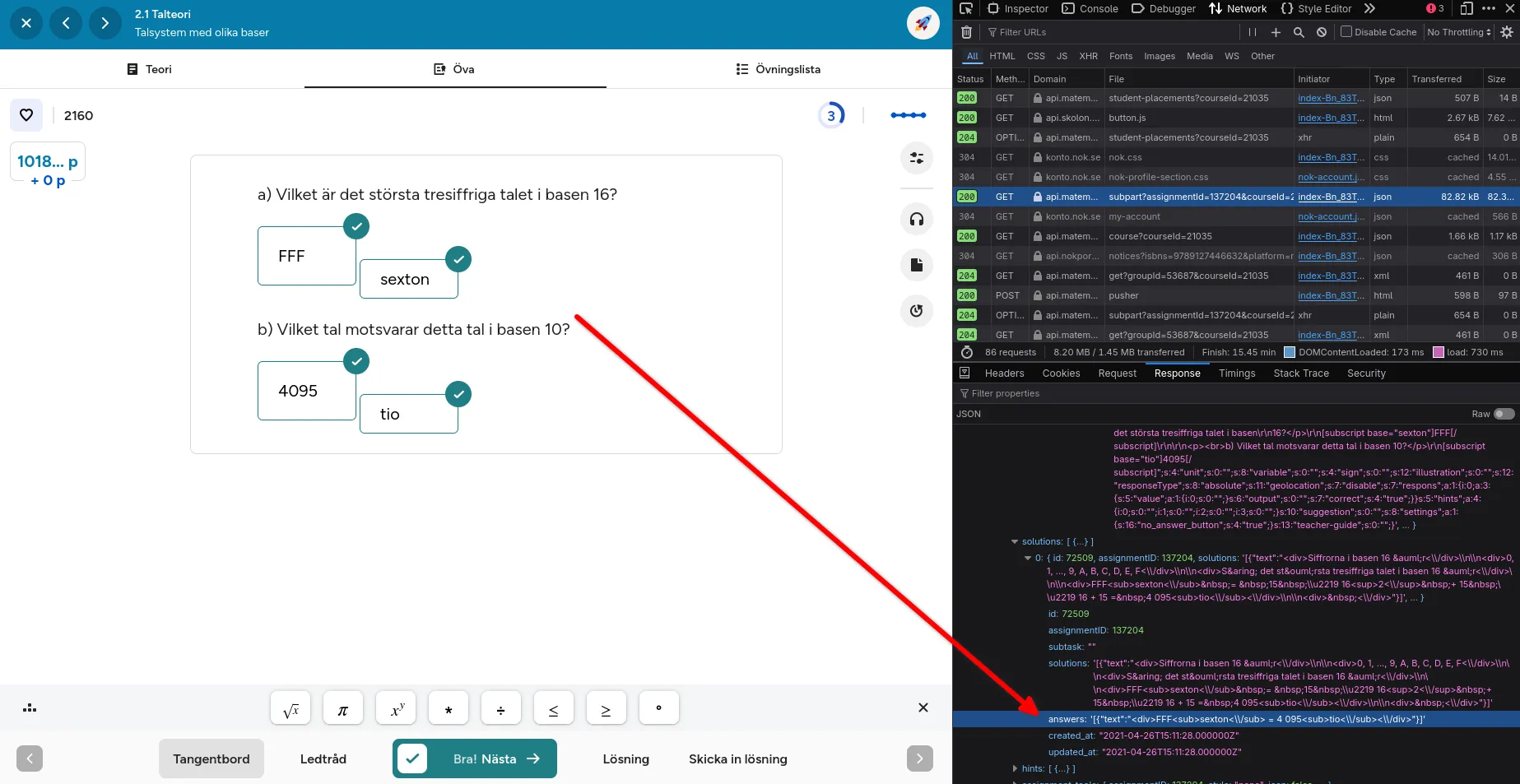
Task: Click the element picker icon in devtools
Action: 966,9
